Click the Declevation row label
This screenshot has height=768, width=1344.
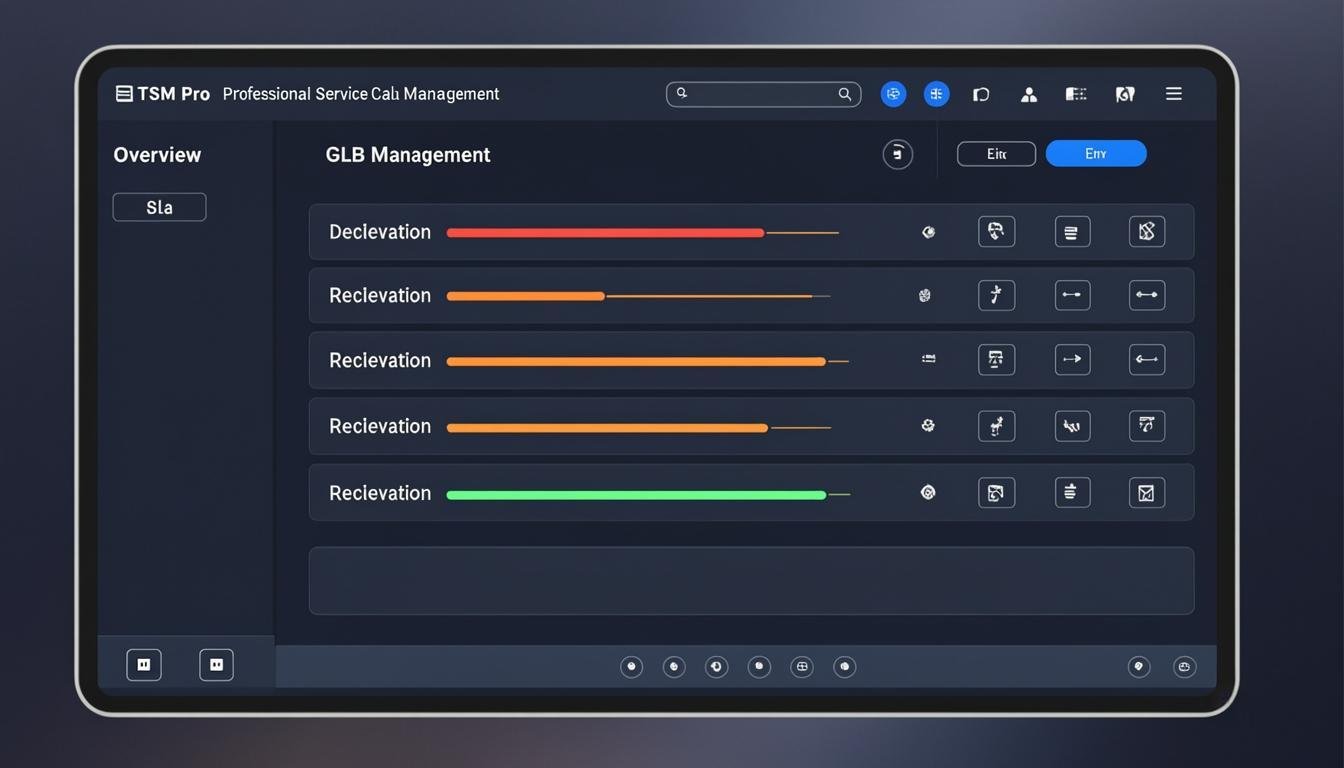(x=380, y=232)
